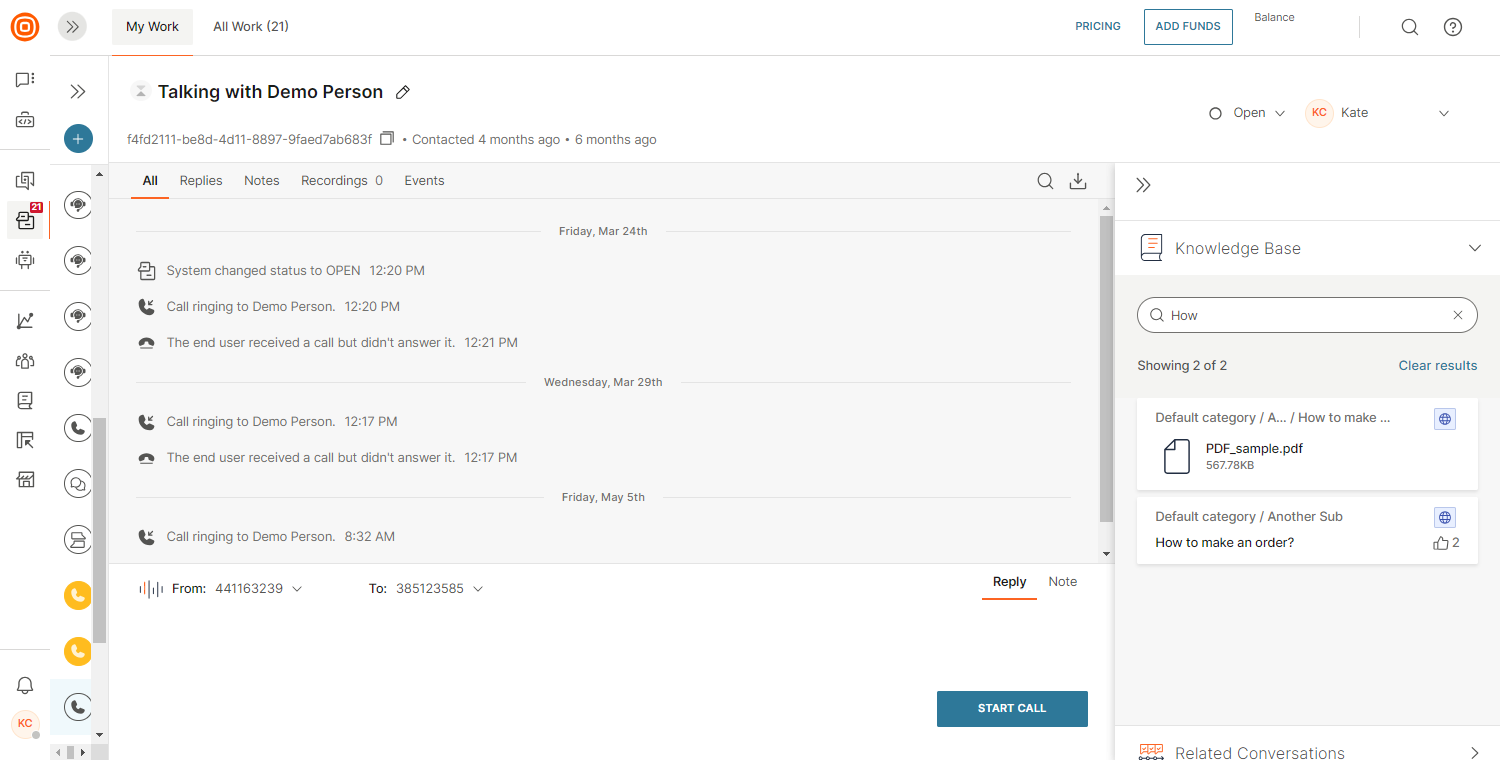Open the PRICING link

tap(1098, 27)
